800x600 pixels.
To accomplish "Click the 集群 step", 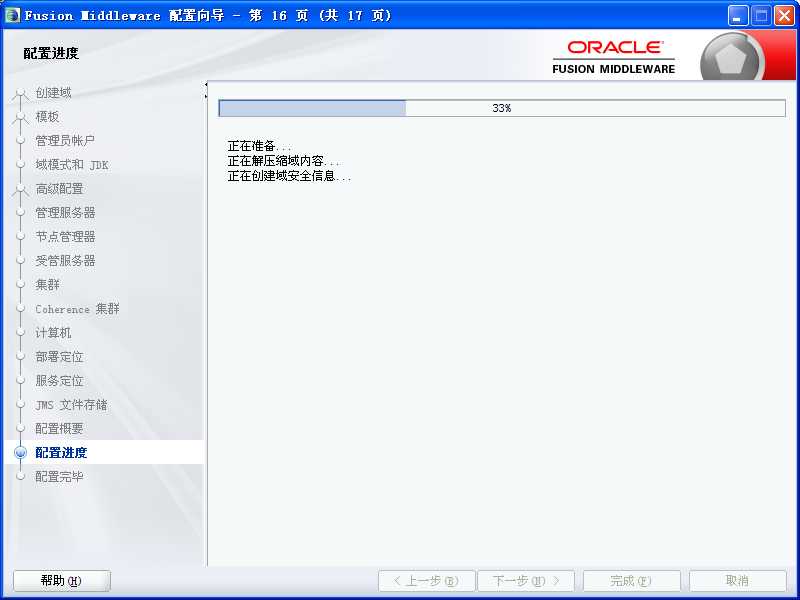I will coord(47,285).
